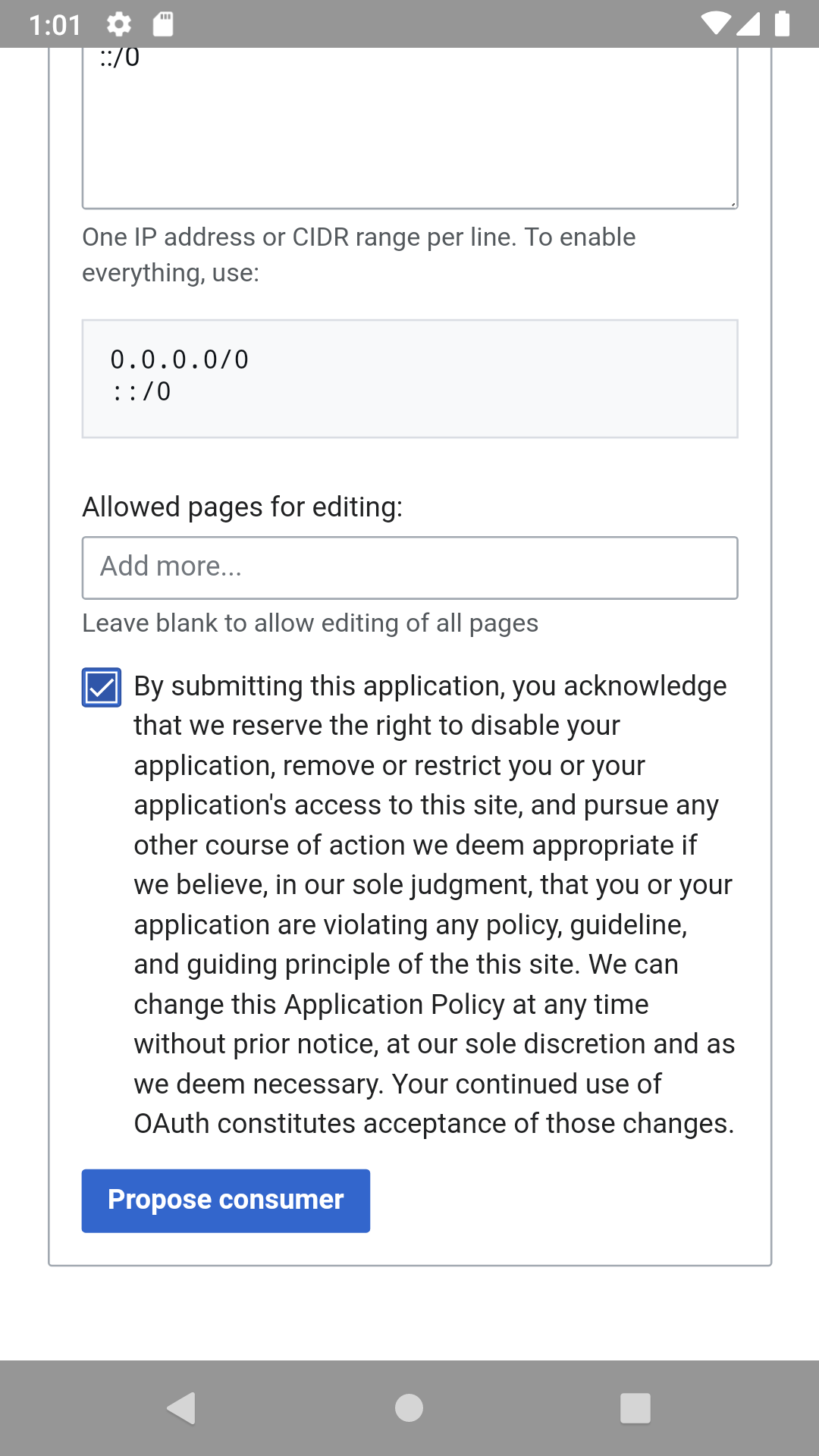Click the 'Allowed pages for editing:' label
This screenshot has width=819, height=1456.
243,507
